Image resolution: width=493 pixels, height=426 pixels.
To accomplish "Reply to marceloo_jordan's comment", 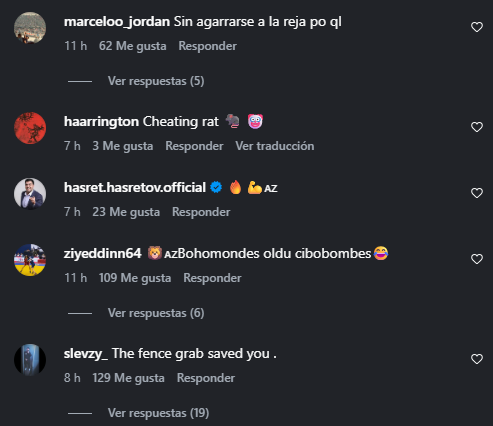I will 207,46.
